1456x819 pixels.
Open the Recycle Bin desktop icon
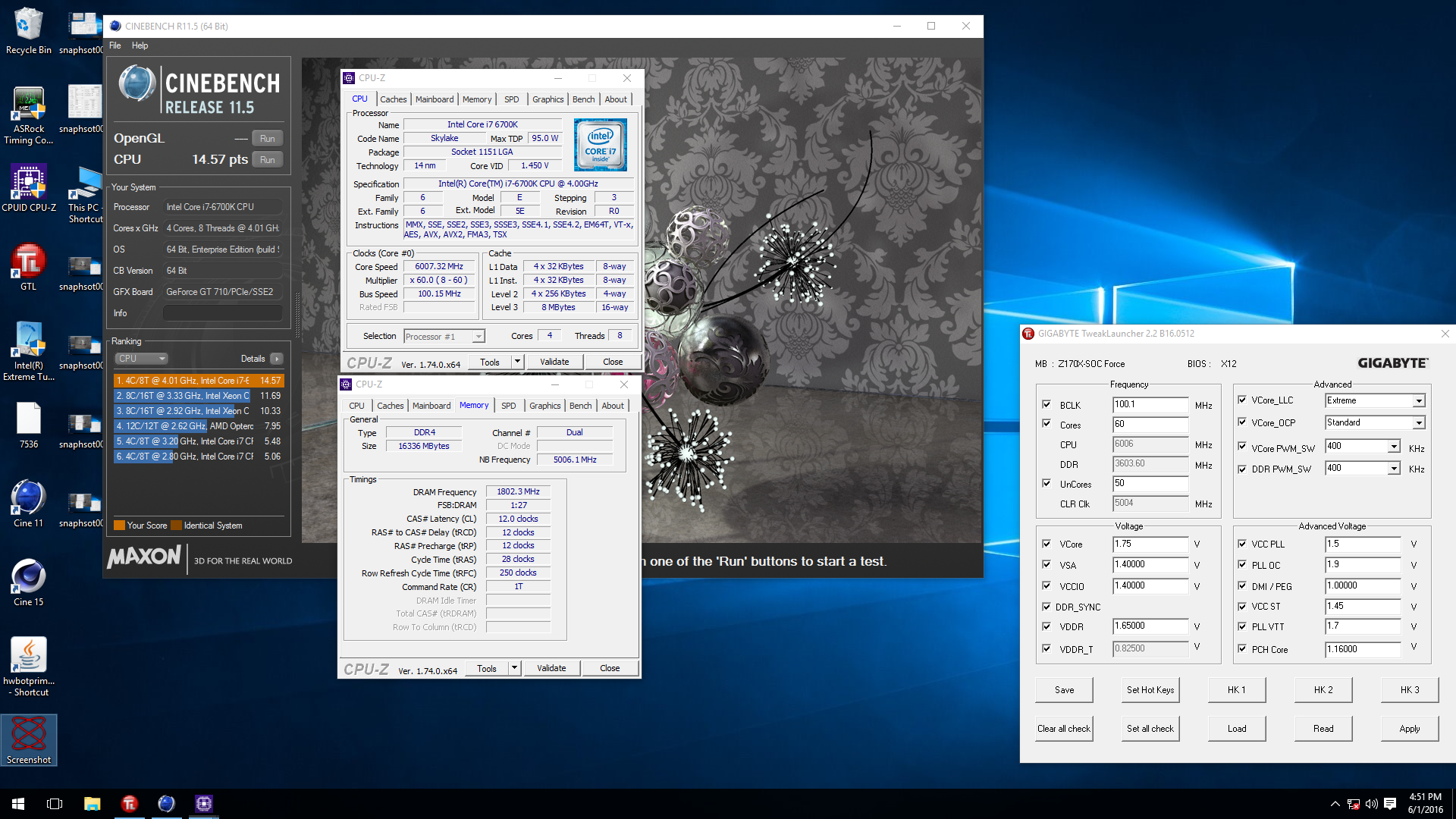point(29,31)
